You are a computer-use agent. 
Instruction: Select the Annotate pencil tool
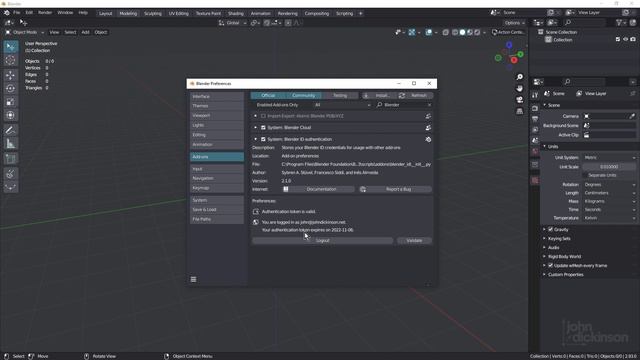[11, 130]
